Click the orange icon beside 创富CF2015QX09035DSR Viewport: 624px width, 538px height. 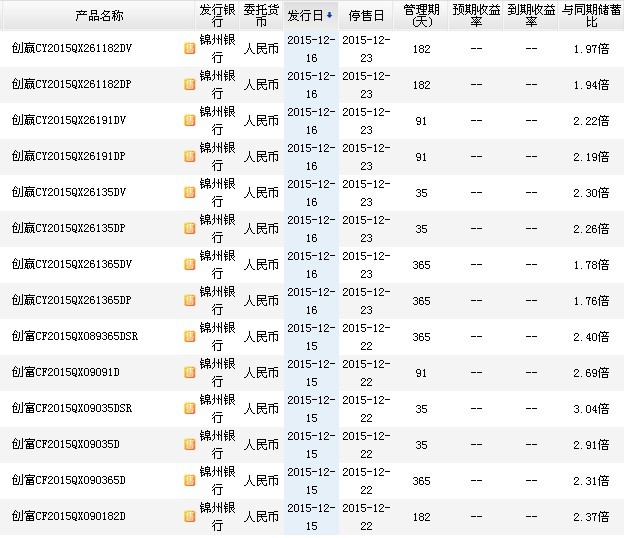point(190,408)
